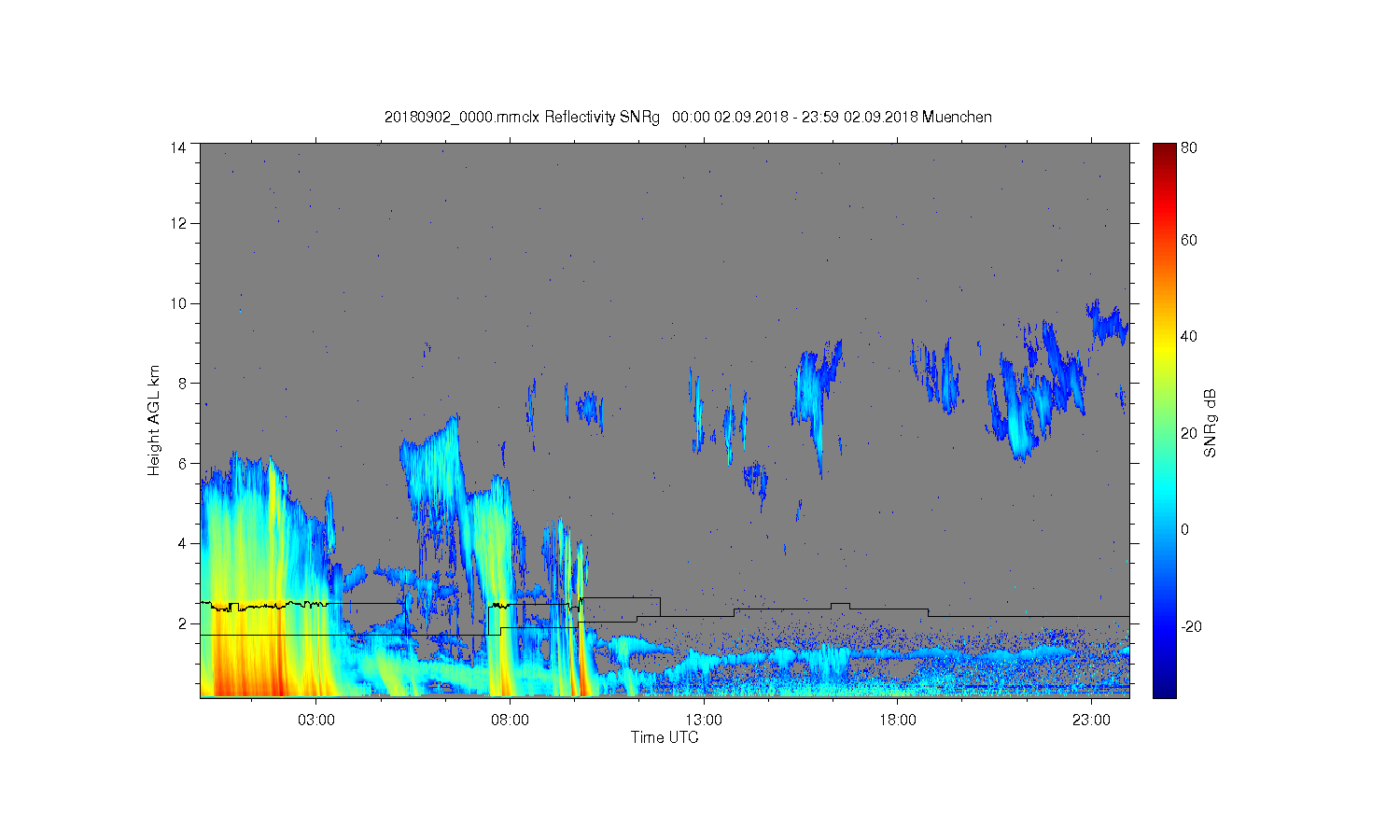
Task: Click the colorbar value -20
Action: (1191, 626)
